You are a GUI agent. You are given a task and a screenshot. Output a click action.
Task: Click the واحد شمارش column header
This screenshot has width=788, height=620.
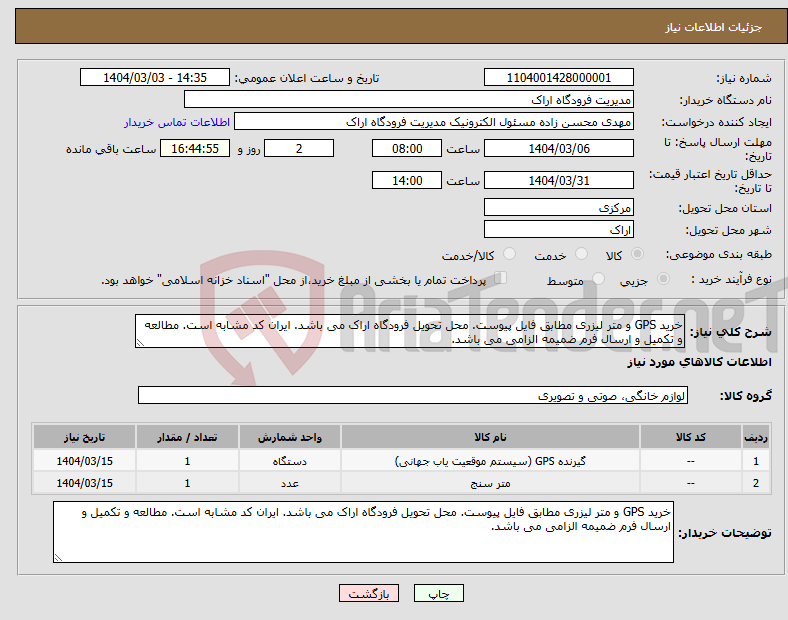[x=290, y=437]
